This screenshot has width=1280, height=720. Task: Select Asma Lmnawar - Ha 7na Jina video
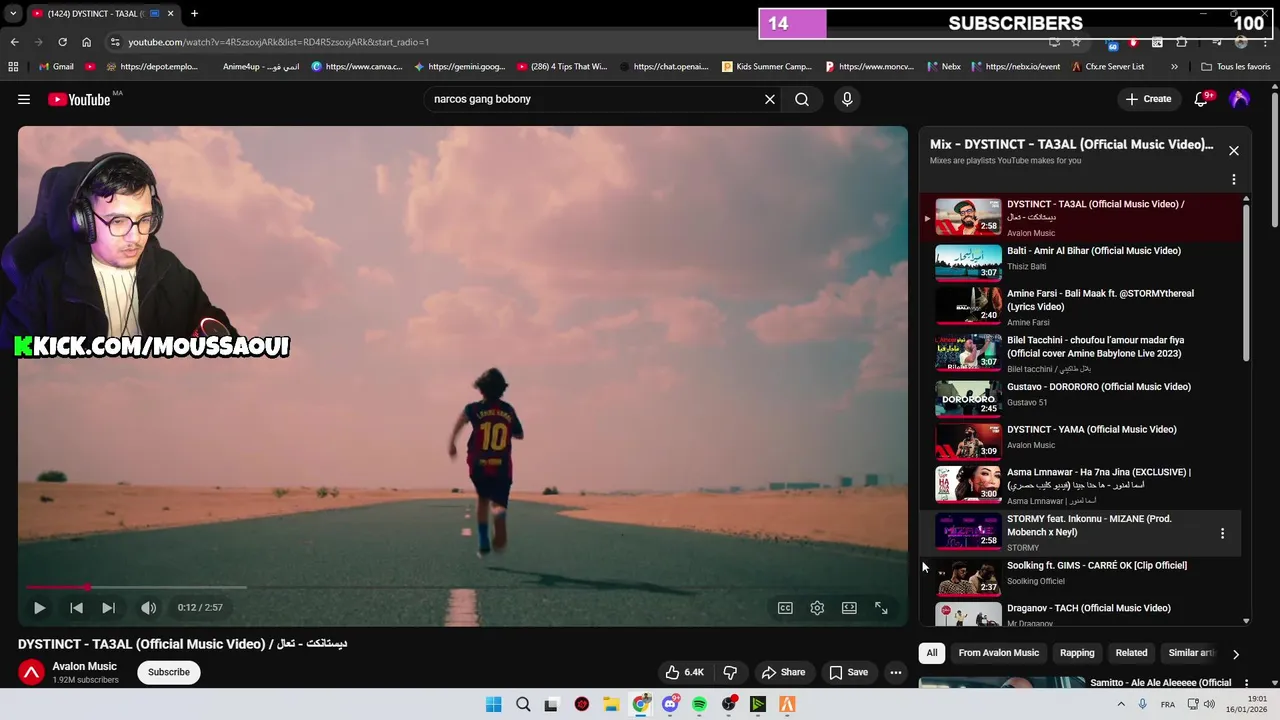click(1080, 486)
